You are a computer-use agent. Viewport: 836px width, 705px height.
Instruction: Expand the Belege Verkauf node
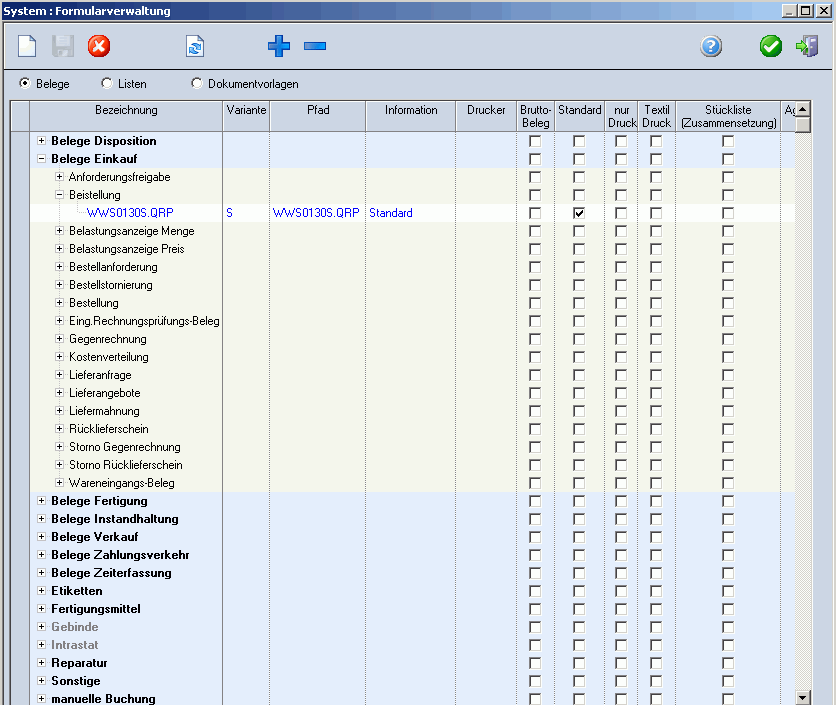41,537
